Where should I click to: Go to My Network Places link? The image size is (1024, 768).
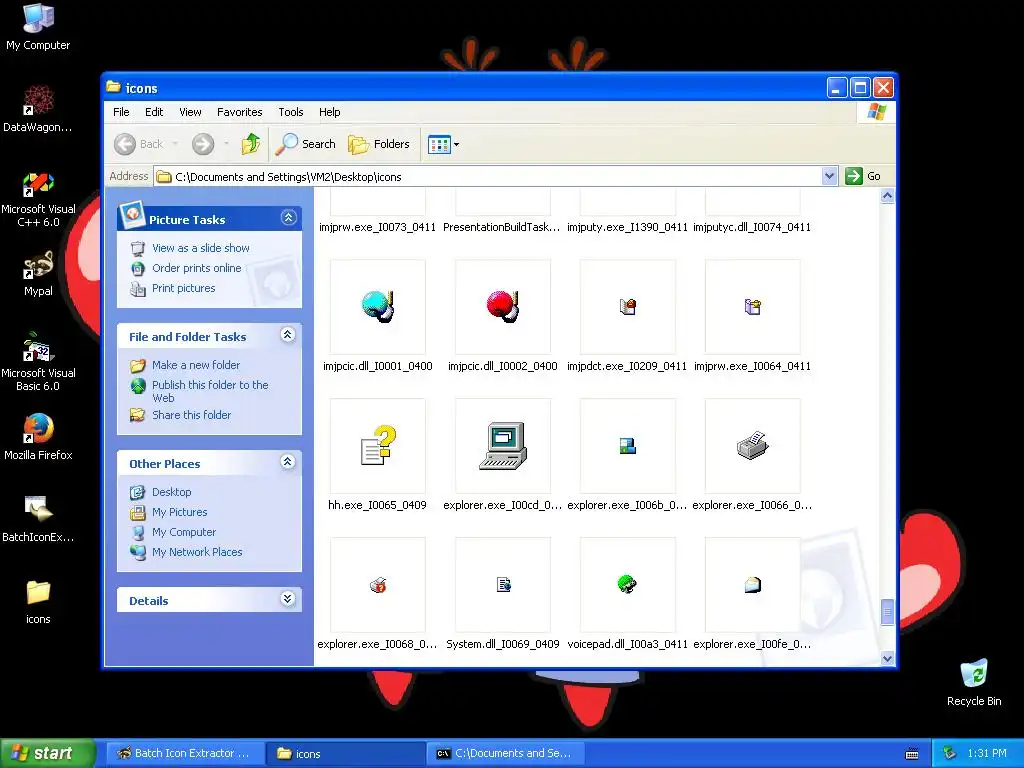197,552
